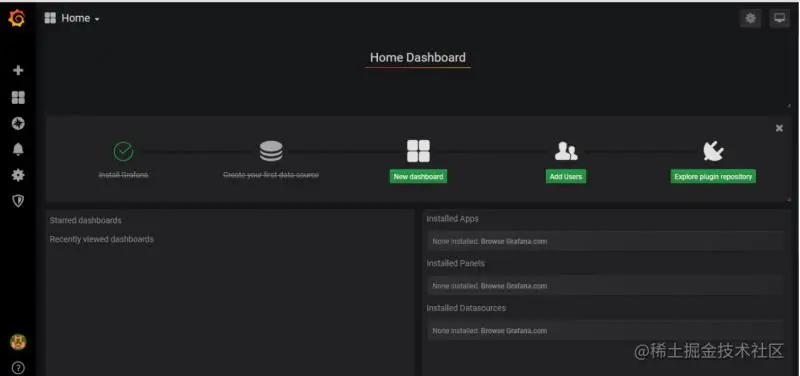Click Create your first data source step

click(x=271, y=175)
